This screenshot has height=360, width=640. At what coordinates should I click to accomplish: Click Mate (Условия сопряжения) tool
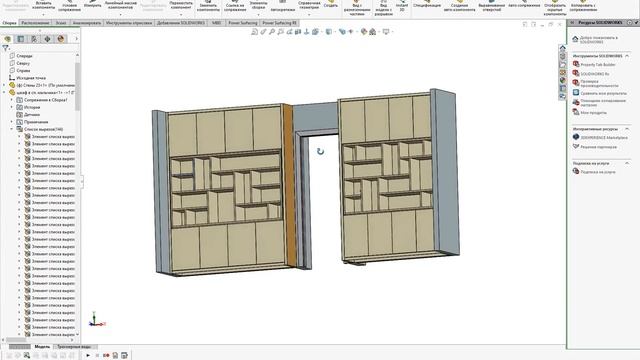tap(69, 6)
